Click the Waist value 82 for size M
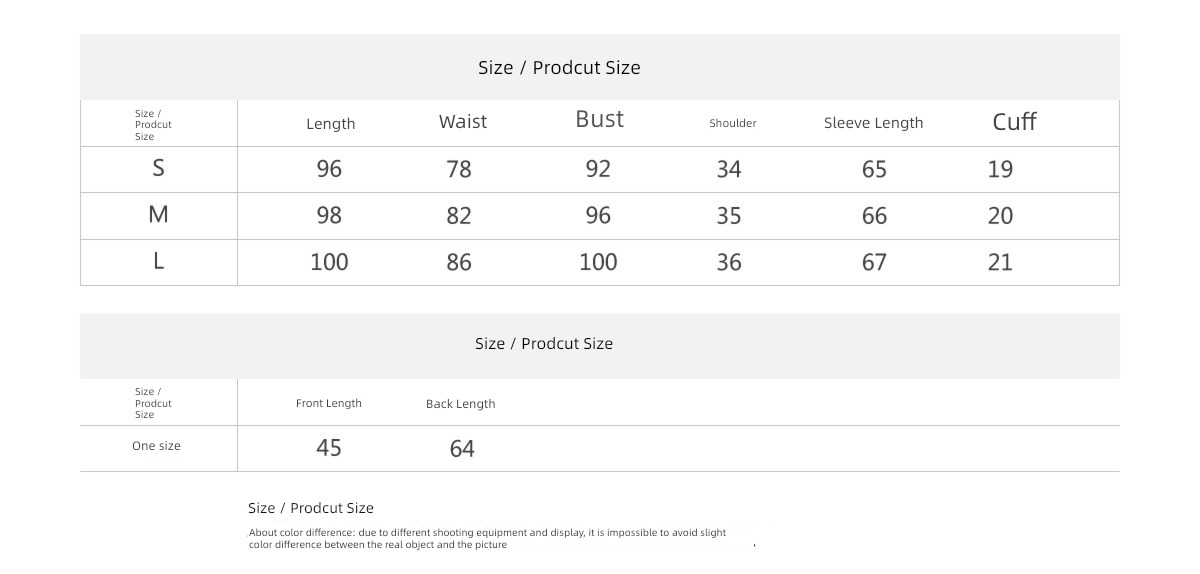1200x574 pixels. [459, 216]
